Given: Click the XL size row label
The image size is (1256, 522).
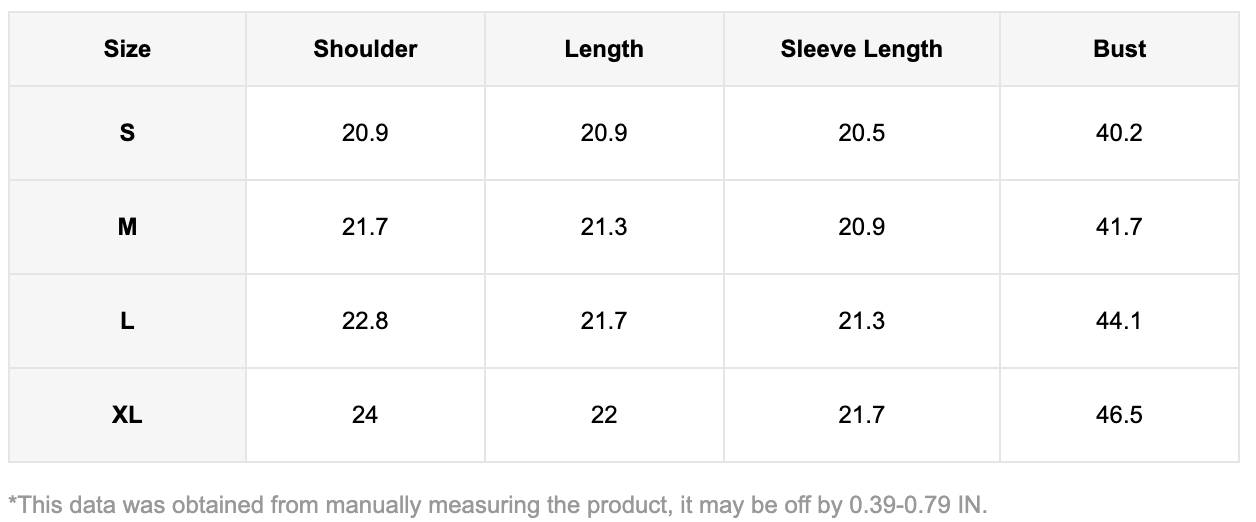Looking at the screenshot, I should point(127,415).
